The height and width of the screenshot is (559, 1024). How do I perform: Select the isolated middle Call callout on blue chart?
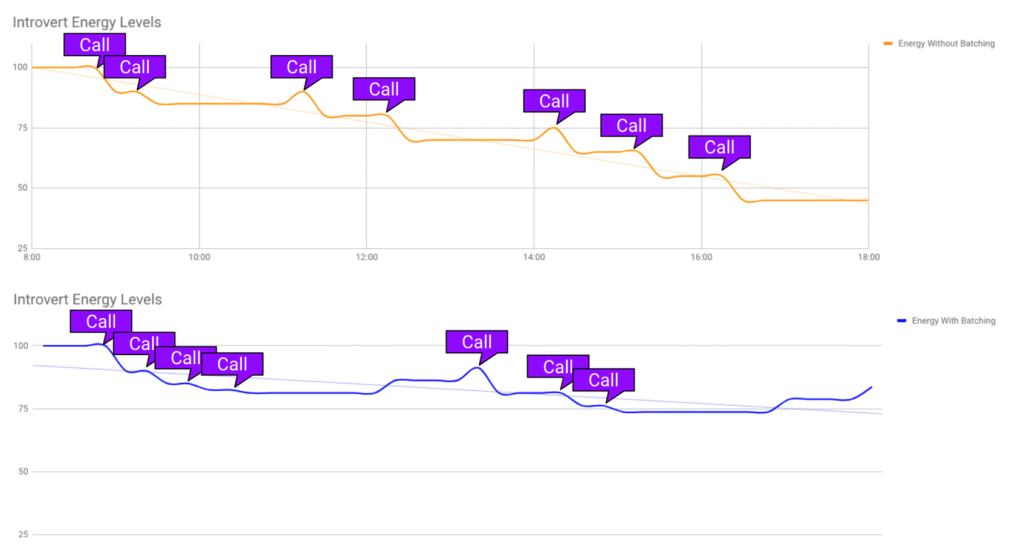point(477,342)
